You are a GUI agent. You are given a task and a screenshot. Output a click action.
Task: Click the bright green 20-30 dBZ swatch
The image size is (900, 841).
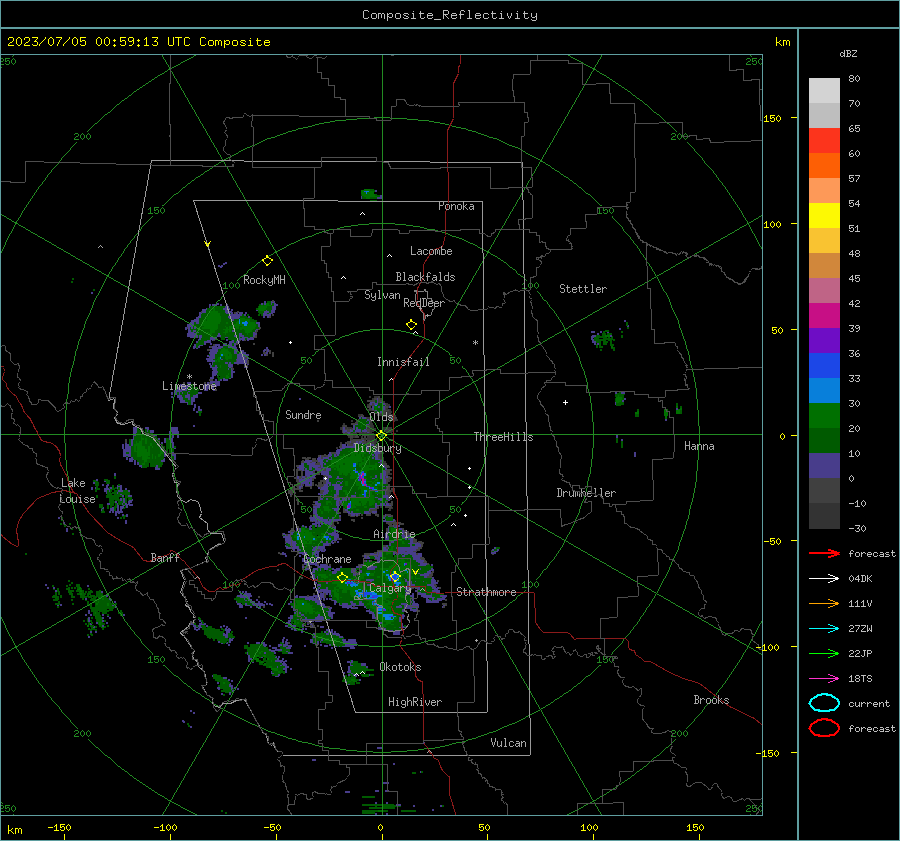824,416
